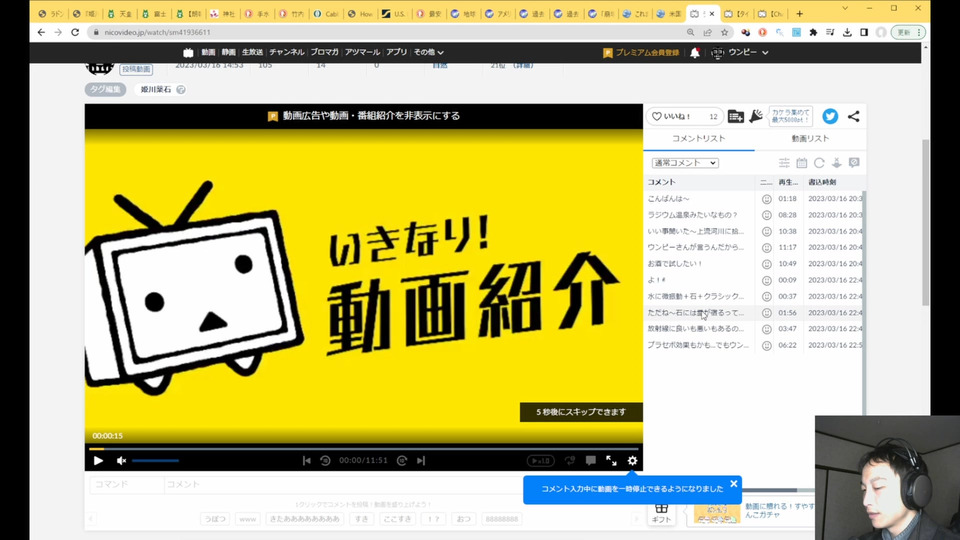Toggle comment auto-scroll download-arrow icon

[836, 163]
